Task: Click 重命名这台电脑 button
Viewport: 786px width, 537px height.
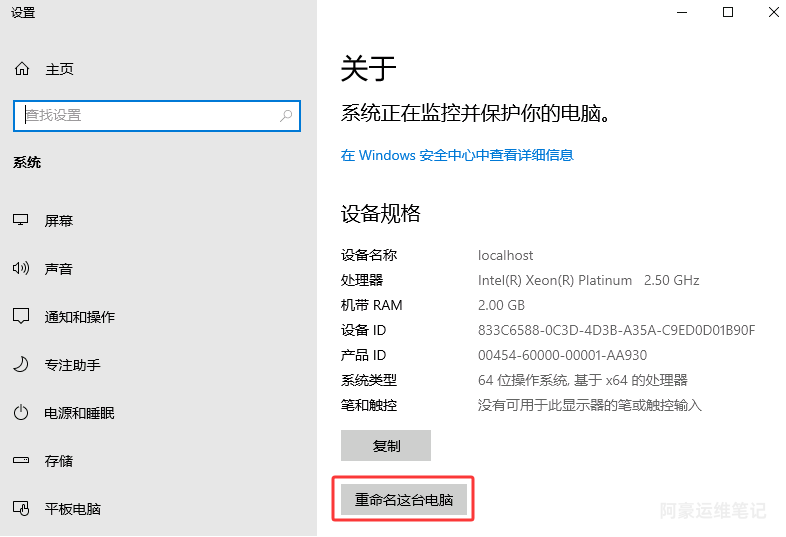Action: coord(404,499)
